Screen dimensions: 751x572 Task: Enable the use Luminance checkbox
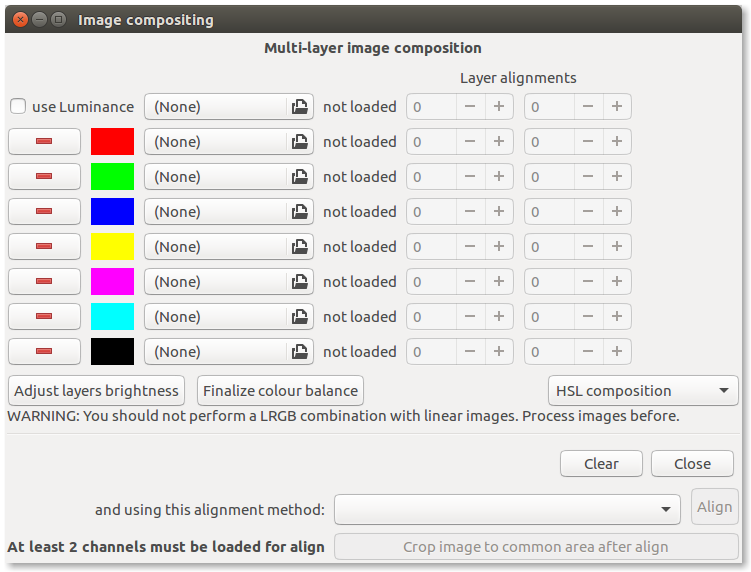pos(18,107)
